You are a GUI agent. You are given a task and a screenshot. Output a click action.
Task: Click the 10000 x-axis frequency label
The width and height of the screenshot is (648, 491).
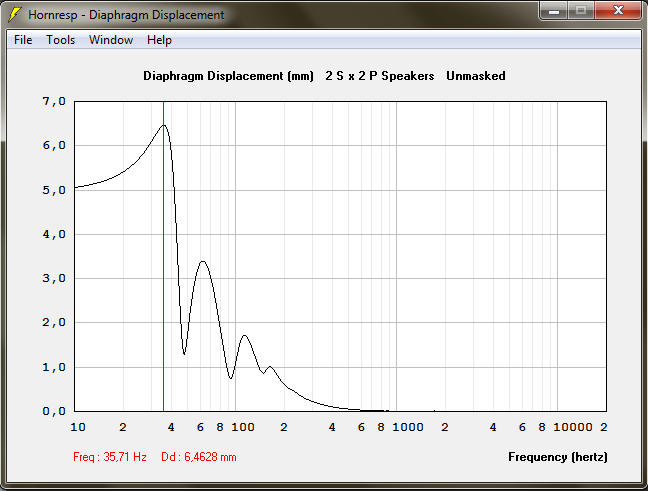pyautogui.click(x=572, y=427)
